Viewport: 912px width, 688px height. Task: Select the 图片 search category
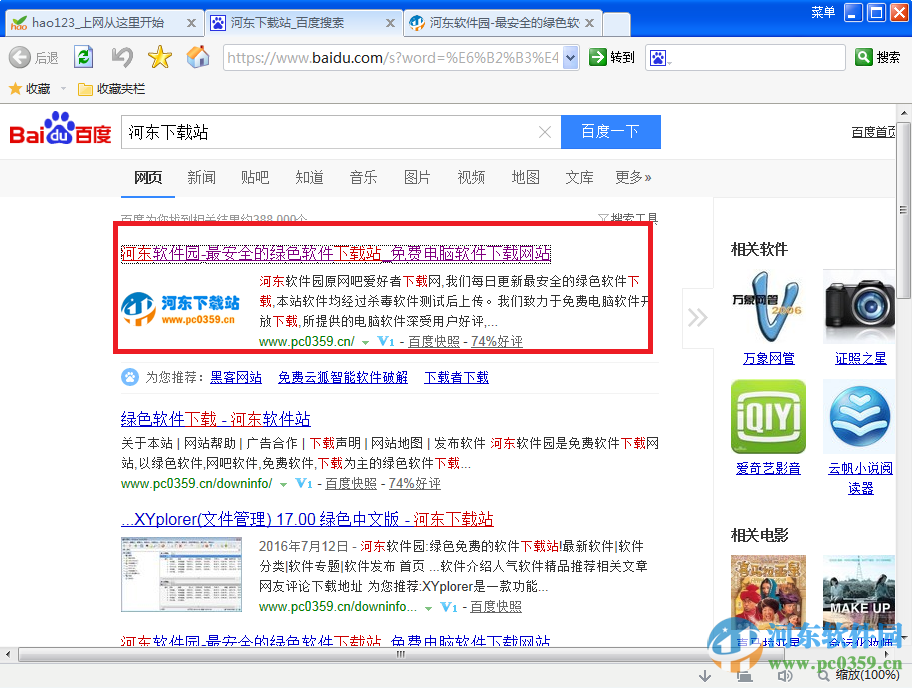point(417,177)
